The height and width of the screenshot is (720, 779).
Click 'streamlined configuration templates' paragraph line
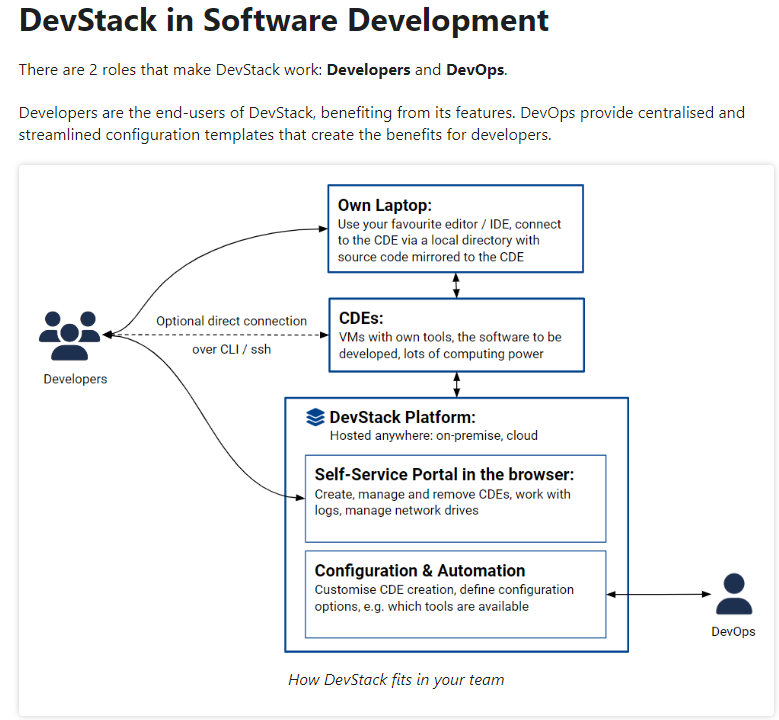tap(285, 135)
